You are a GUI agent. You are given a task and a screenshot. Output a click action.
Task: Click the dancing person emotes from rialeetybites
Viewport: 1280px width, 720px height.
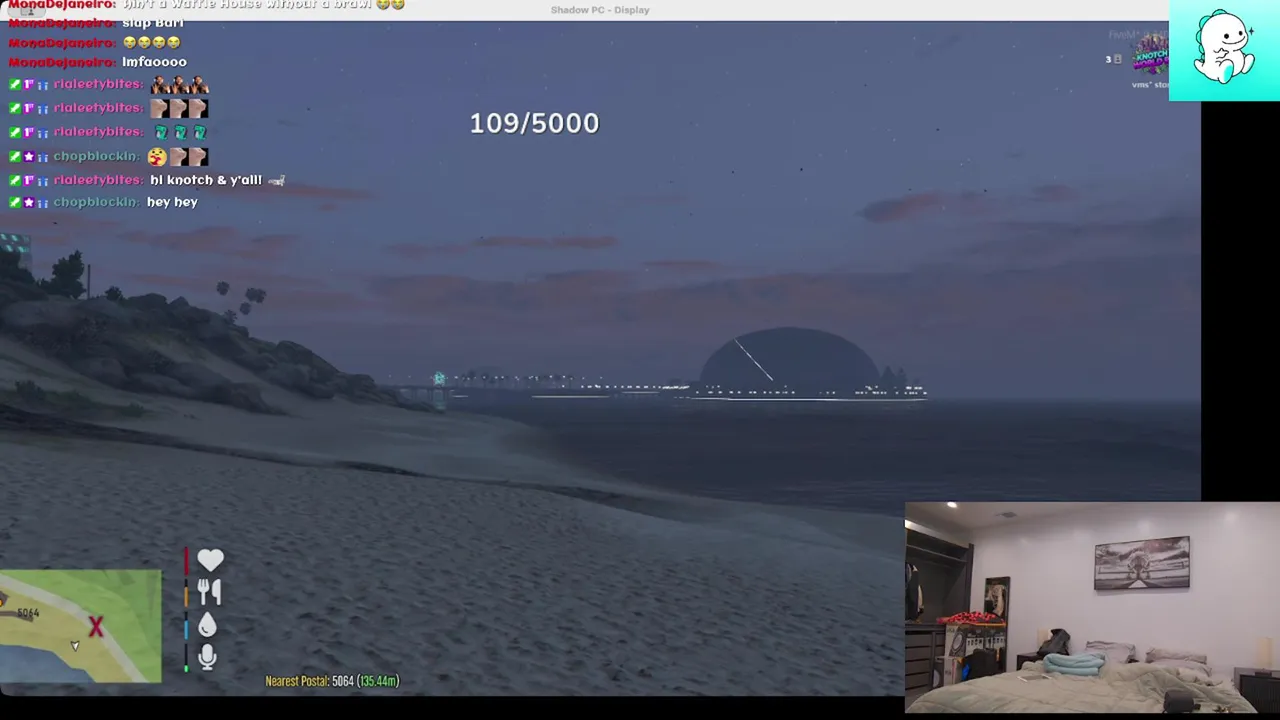click(179, 85)
